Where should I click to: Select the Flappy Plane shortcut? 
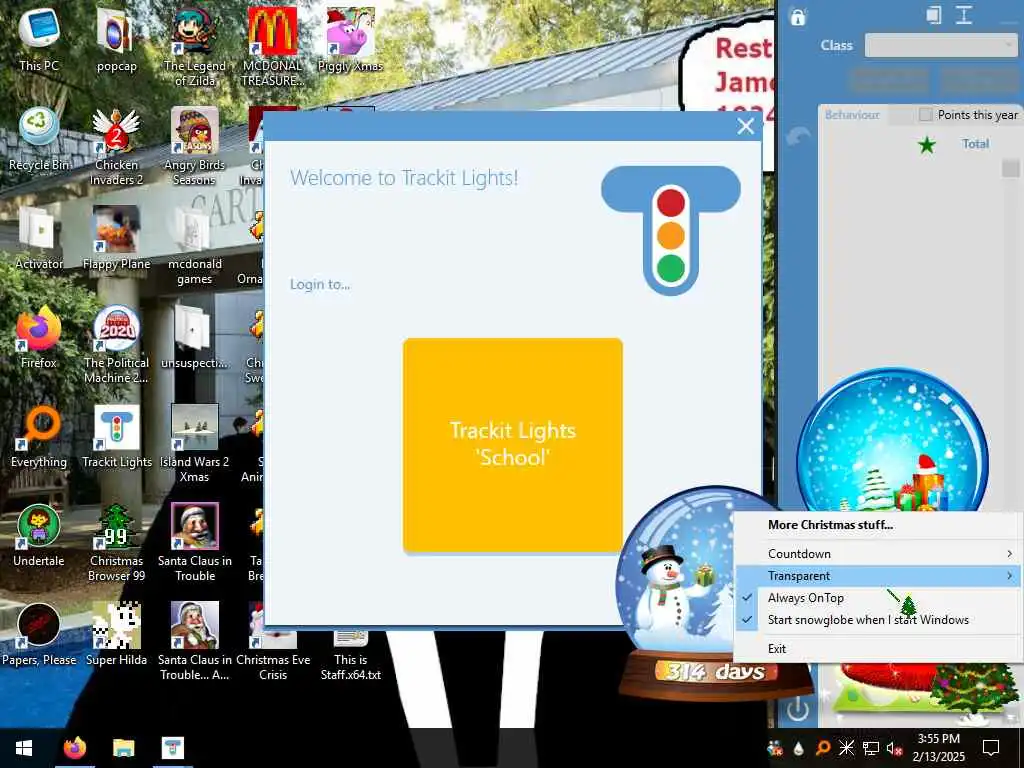pyautogui.click(x=116, y=238)
